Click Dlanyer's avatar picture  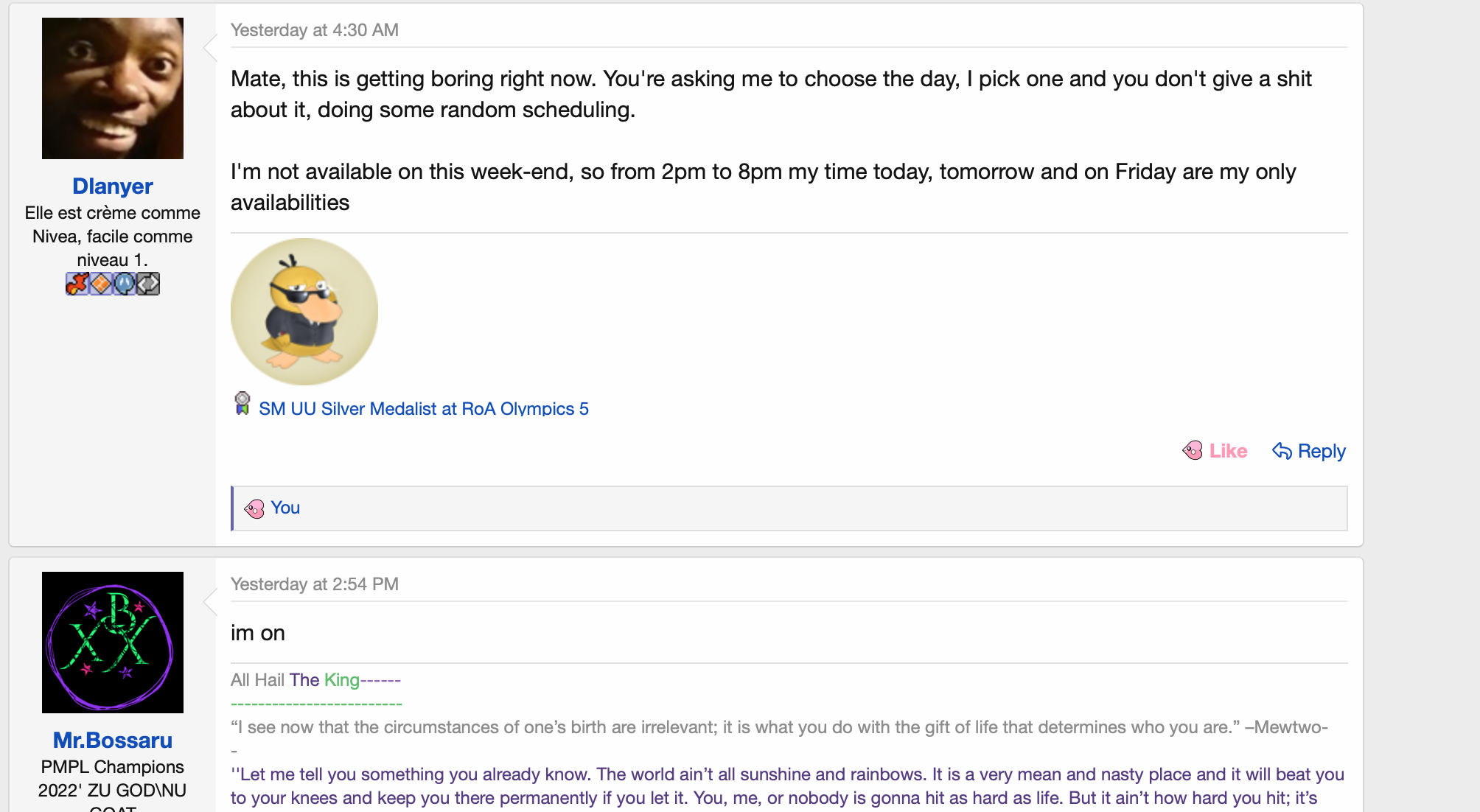click(112, 88)
